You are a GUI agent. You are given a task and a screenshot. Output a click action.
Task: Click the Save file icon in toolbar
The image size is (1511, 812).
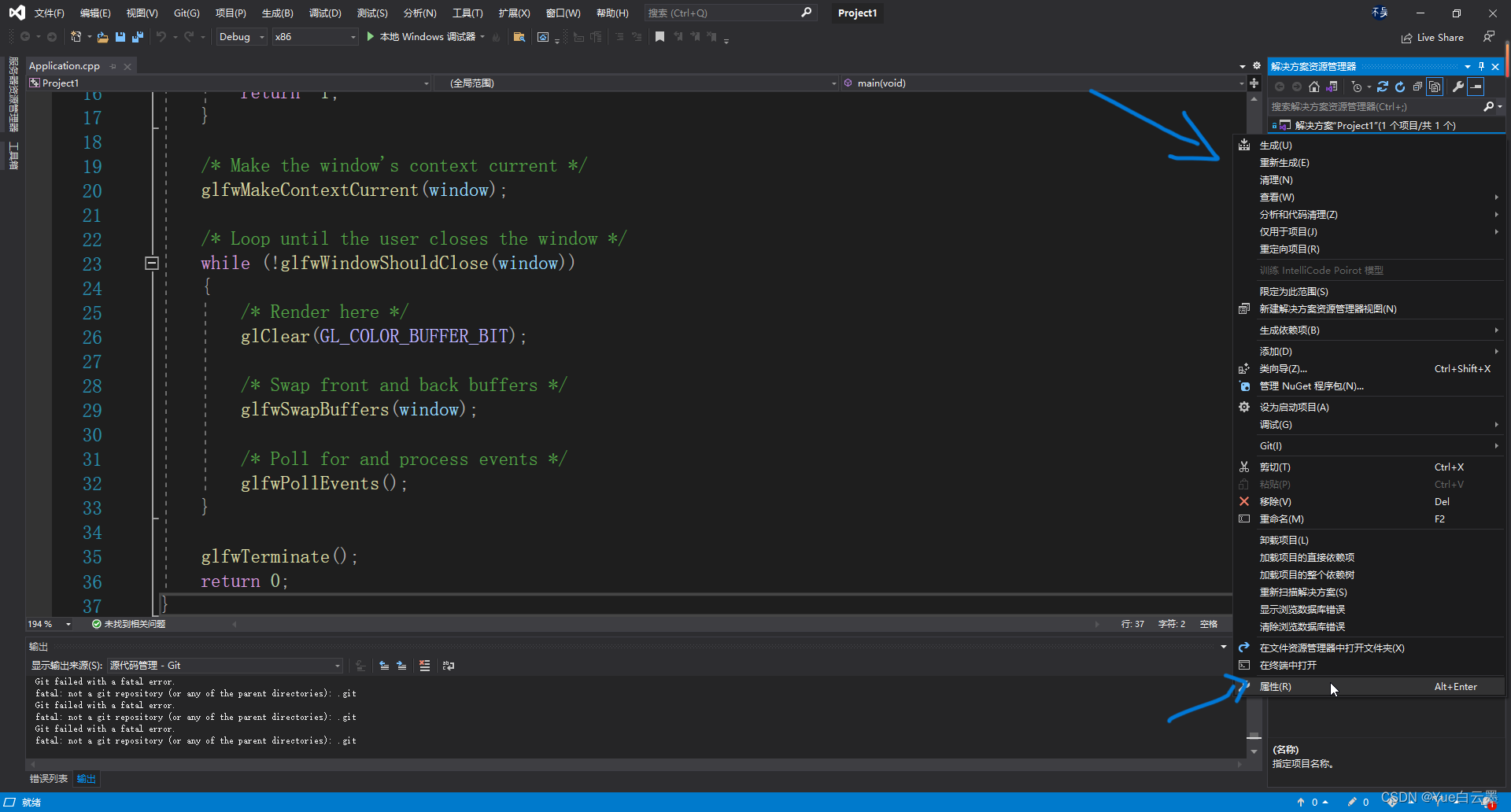[120, 37]
